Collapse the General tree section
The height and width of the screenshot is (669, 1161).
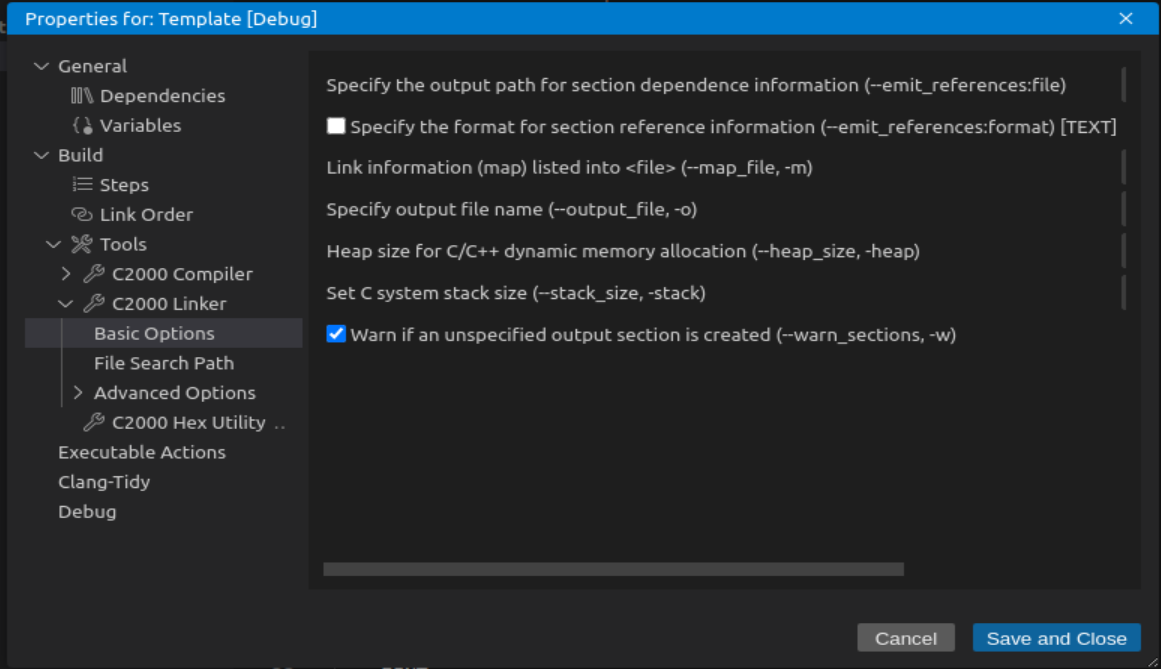tap(41, 66)
